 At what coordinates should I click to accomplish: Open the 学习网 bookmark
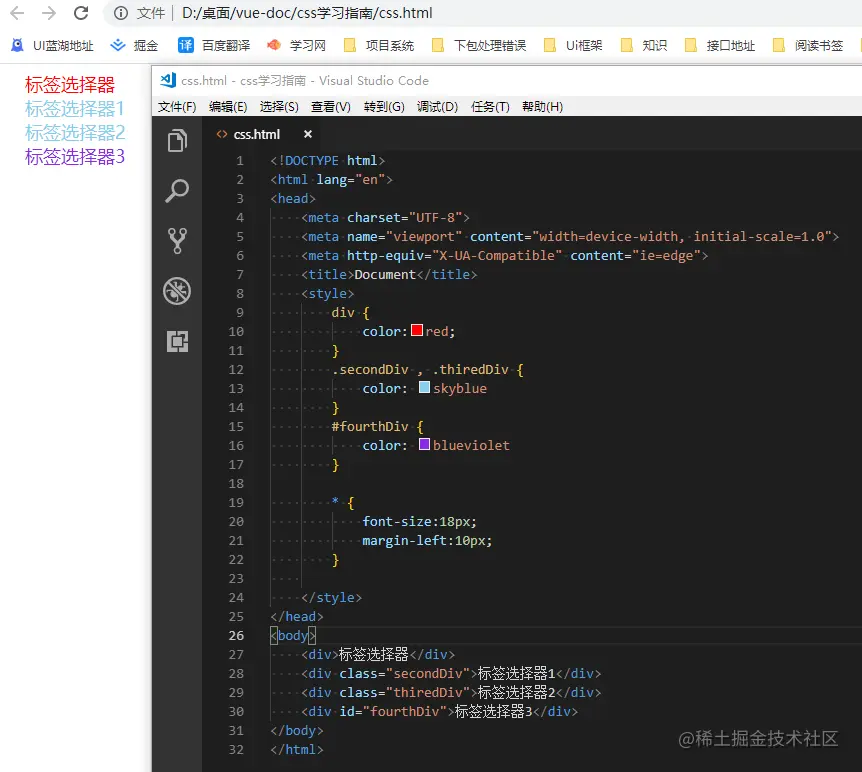(x=296, y=45)
